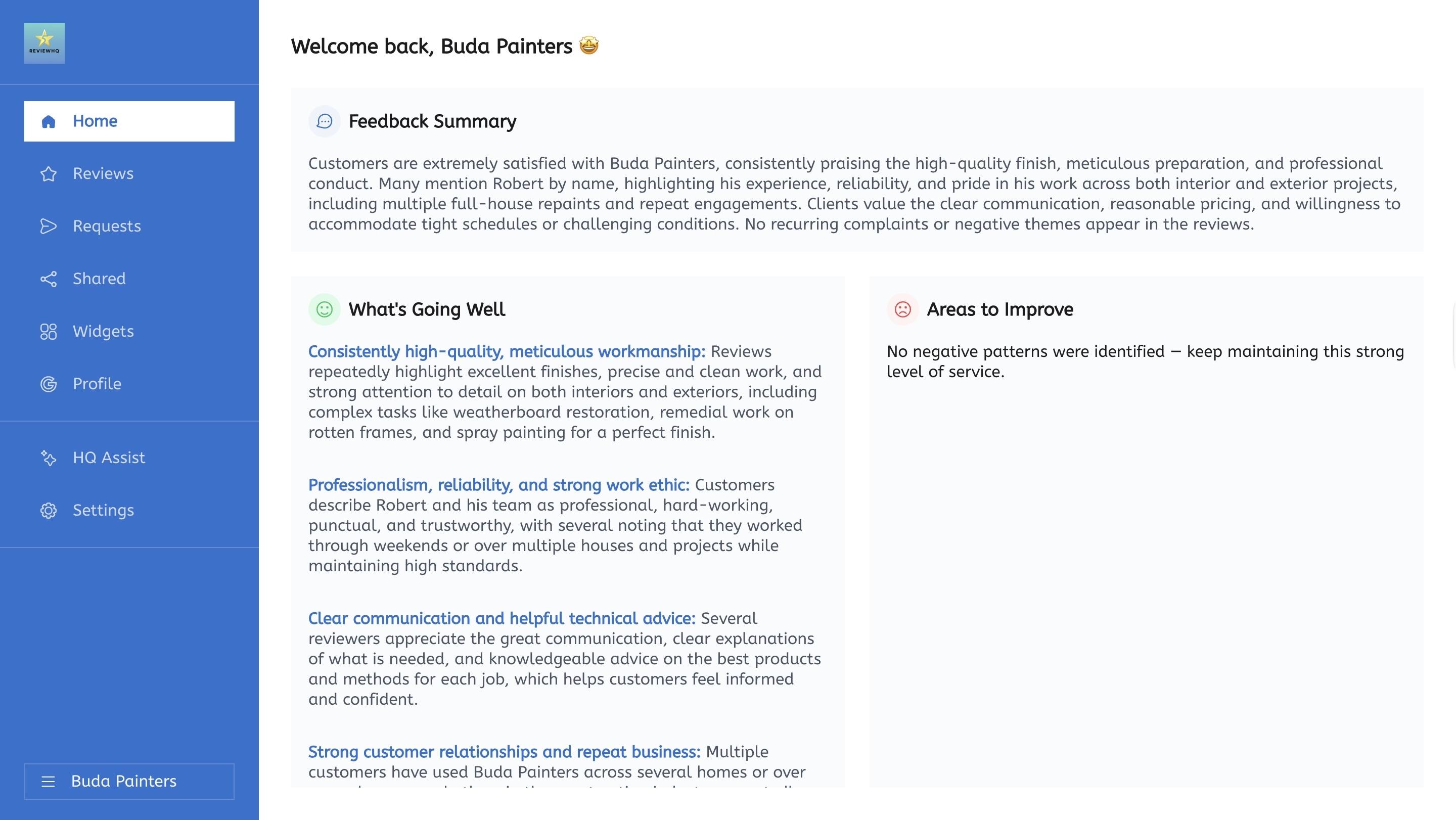This screenshot has height=820, width=1456.
Task: Open Profile via its circular G icon
Action: (x=48, y=384)
